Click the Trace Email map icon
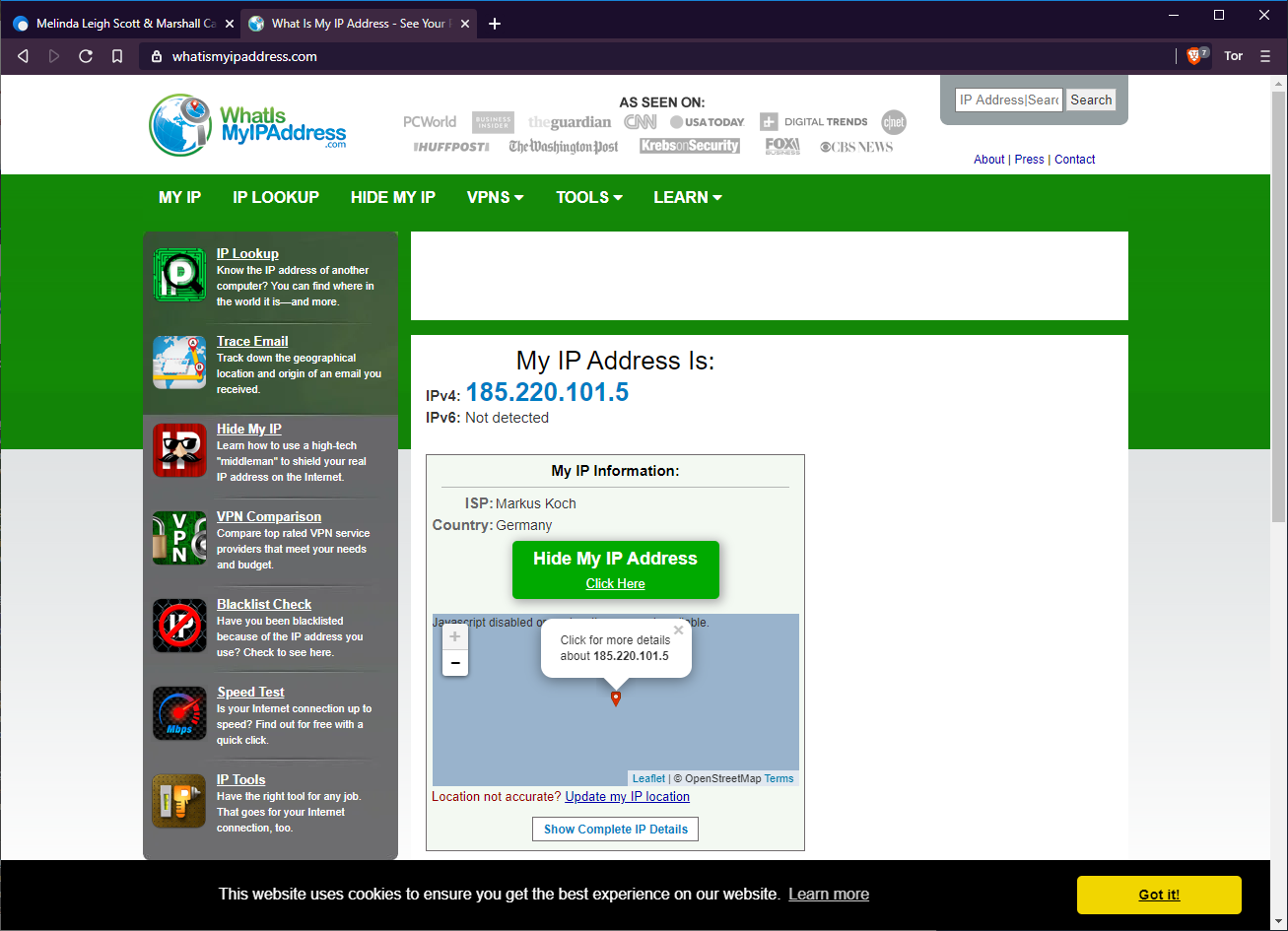The image size is (1288, 931). [x=179, y=363]
